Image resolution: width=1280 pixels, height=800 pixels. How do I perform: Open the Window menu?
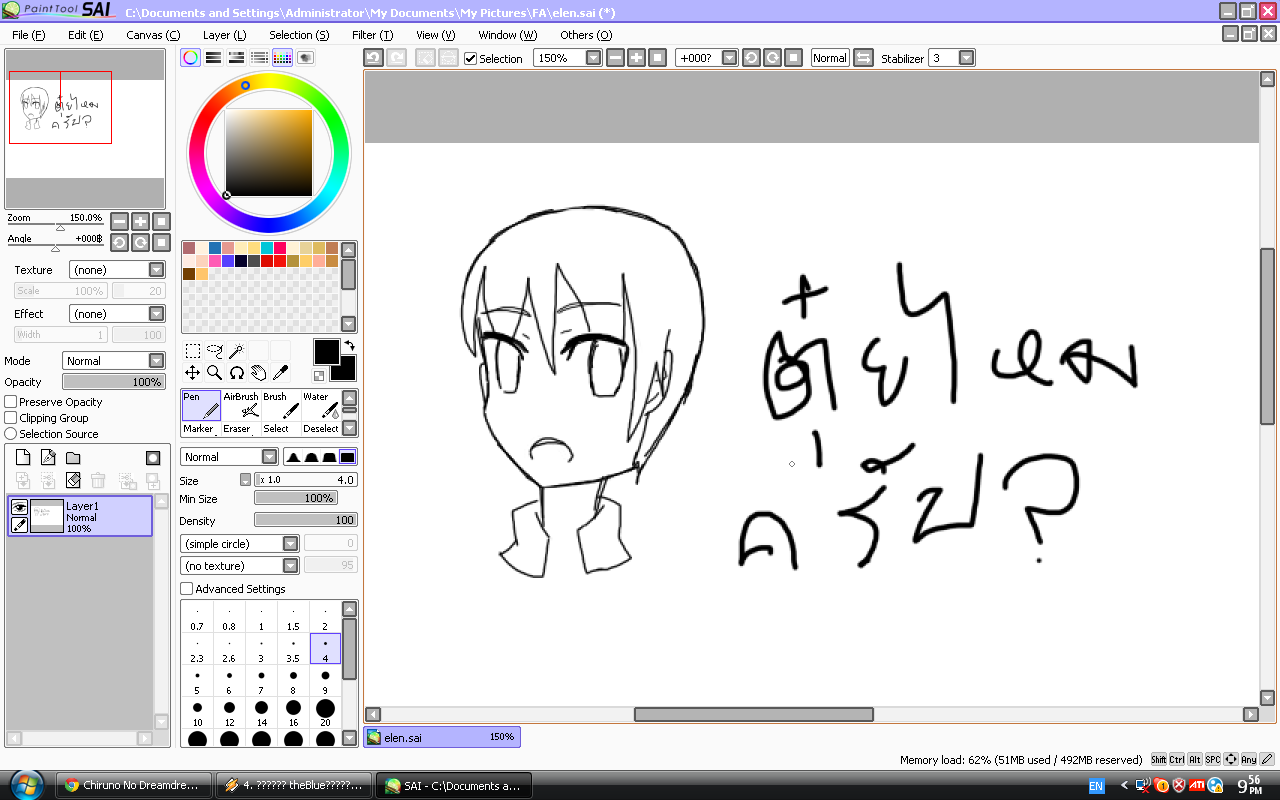pos(507,35)
